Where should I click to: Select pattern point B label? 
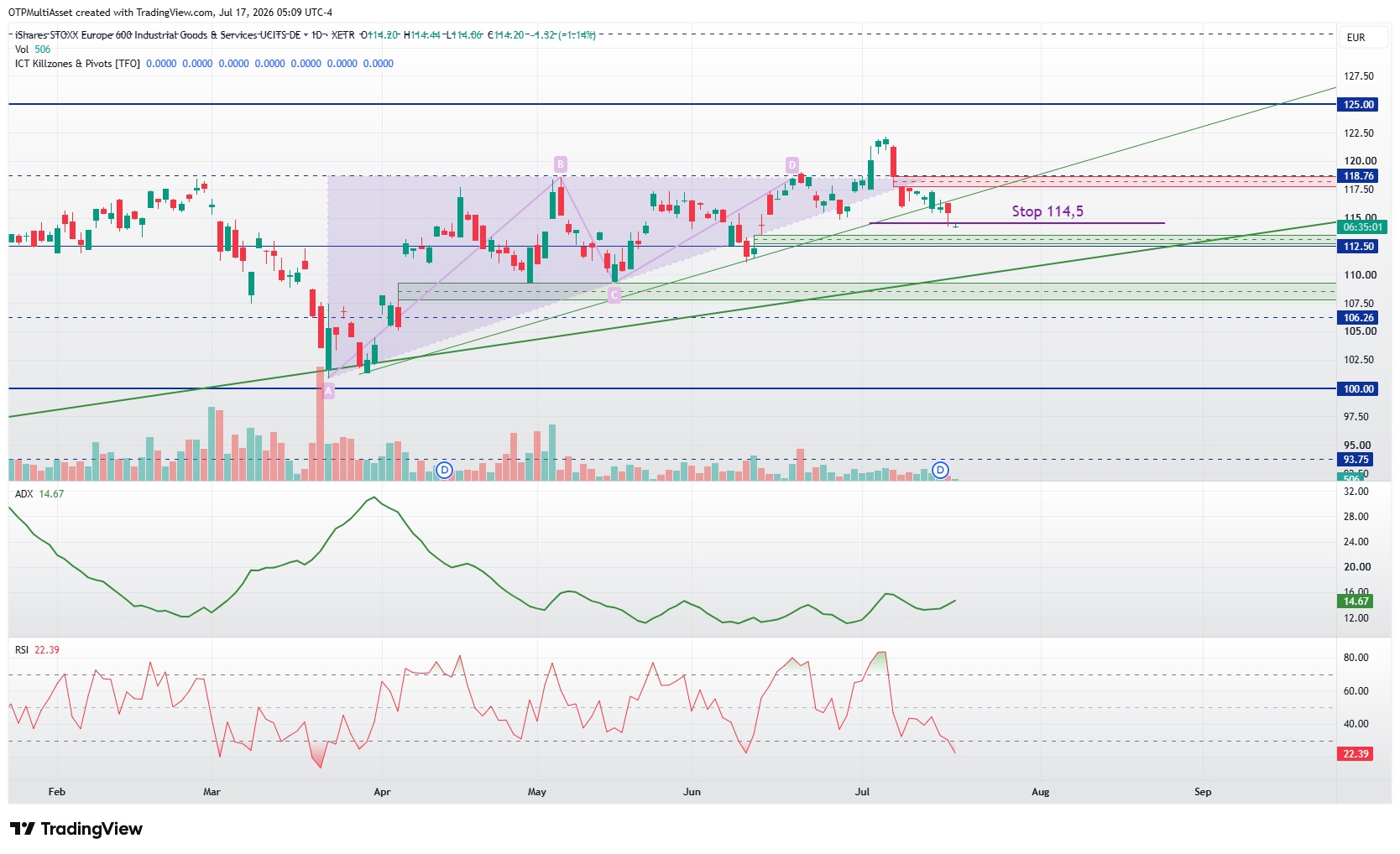coord(560,164)
